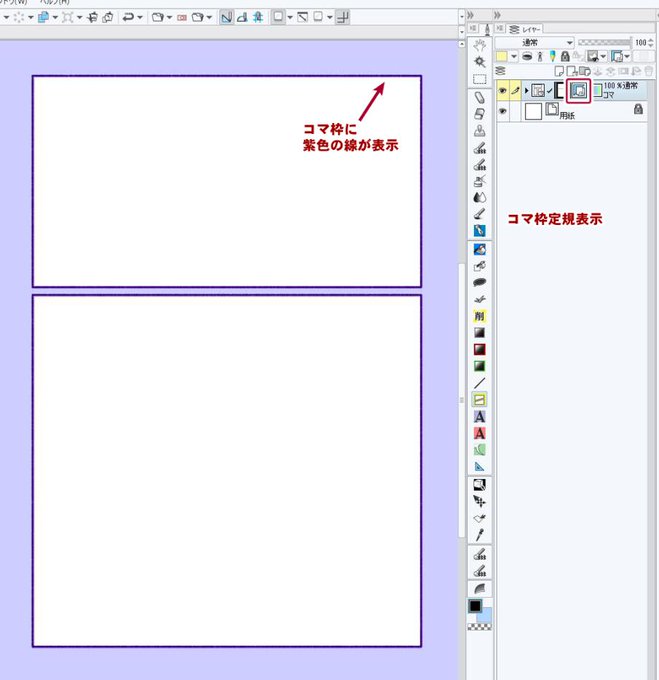The height and width of the screenshot is (680, 659).
Task: Open dropdown beside the curved arrow icon
Action: pyautogui.click(x=140, y=17)
